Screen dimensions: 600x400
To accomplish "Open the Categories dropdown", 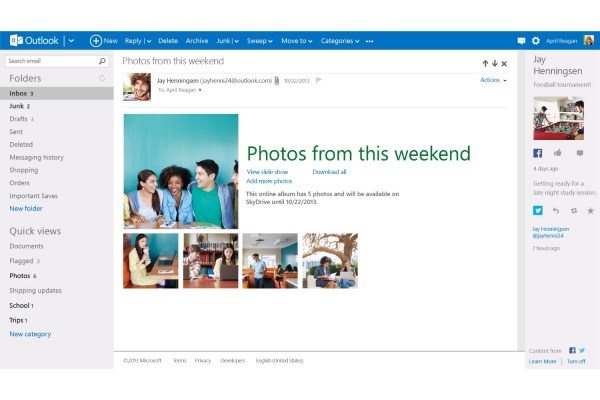I will 340,41.
